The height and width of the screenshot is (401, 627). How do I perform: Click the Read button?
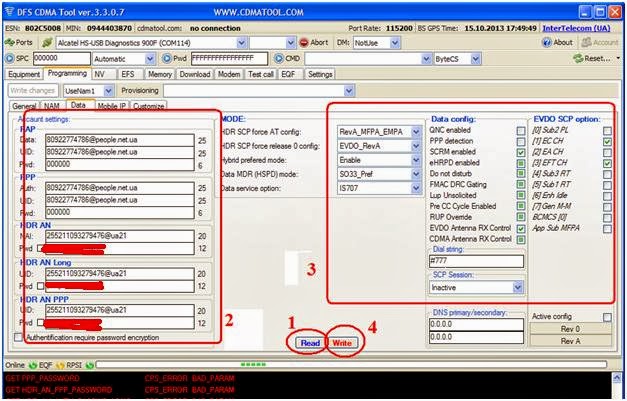[310, 343]
